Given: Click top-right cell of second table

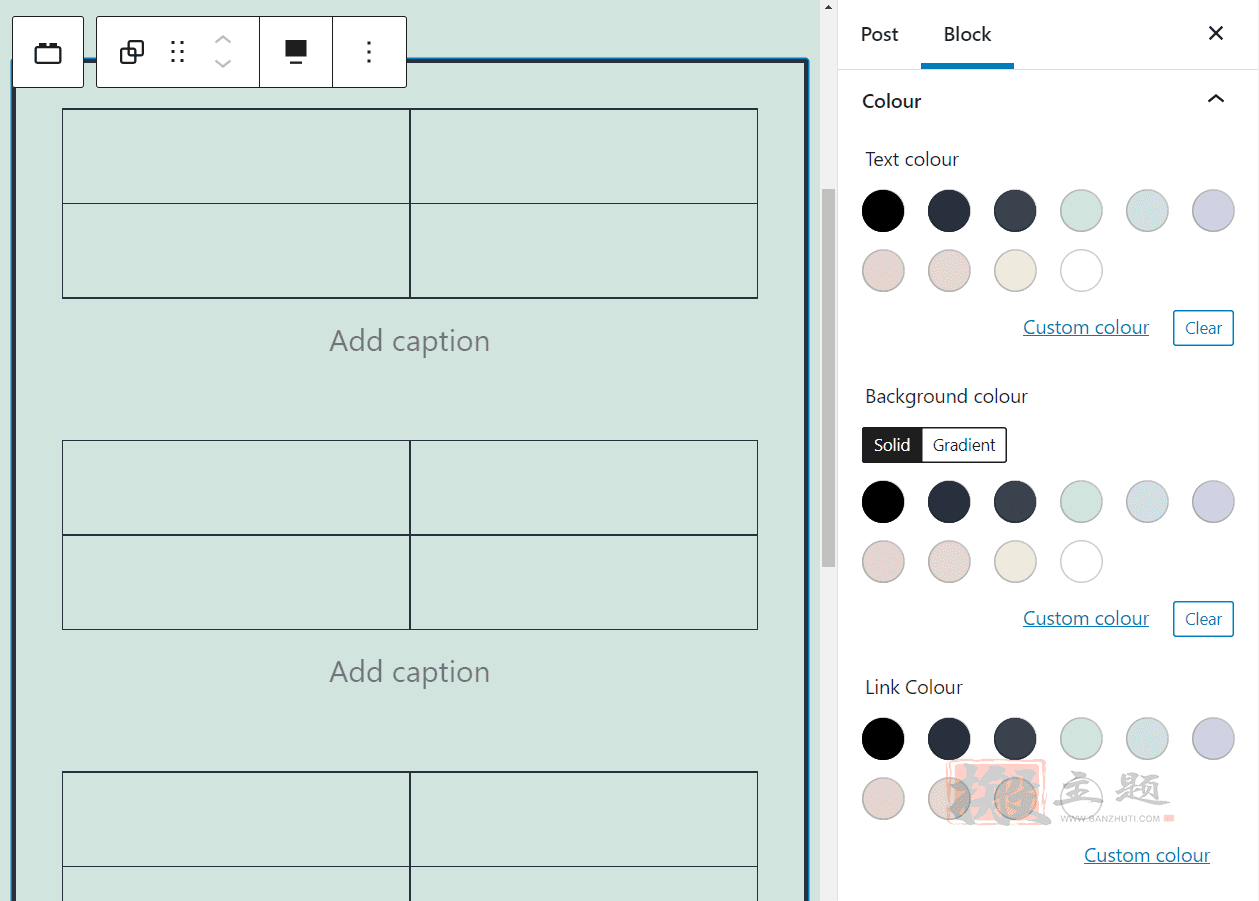Looking at the screenshot, I should (x=584, y=487).
